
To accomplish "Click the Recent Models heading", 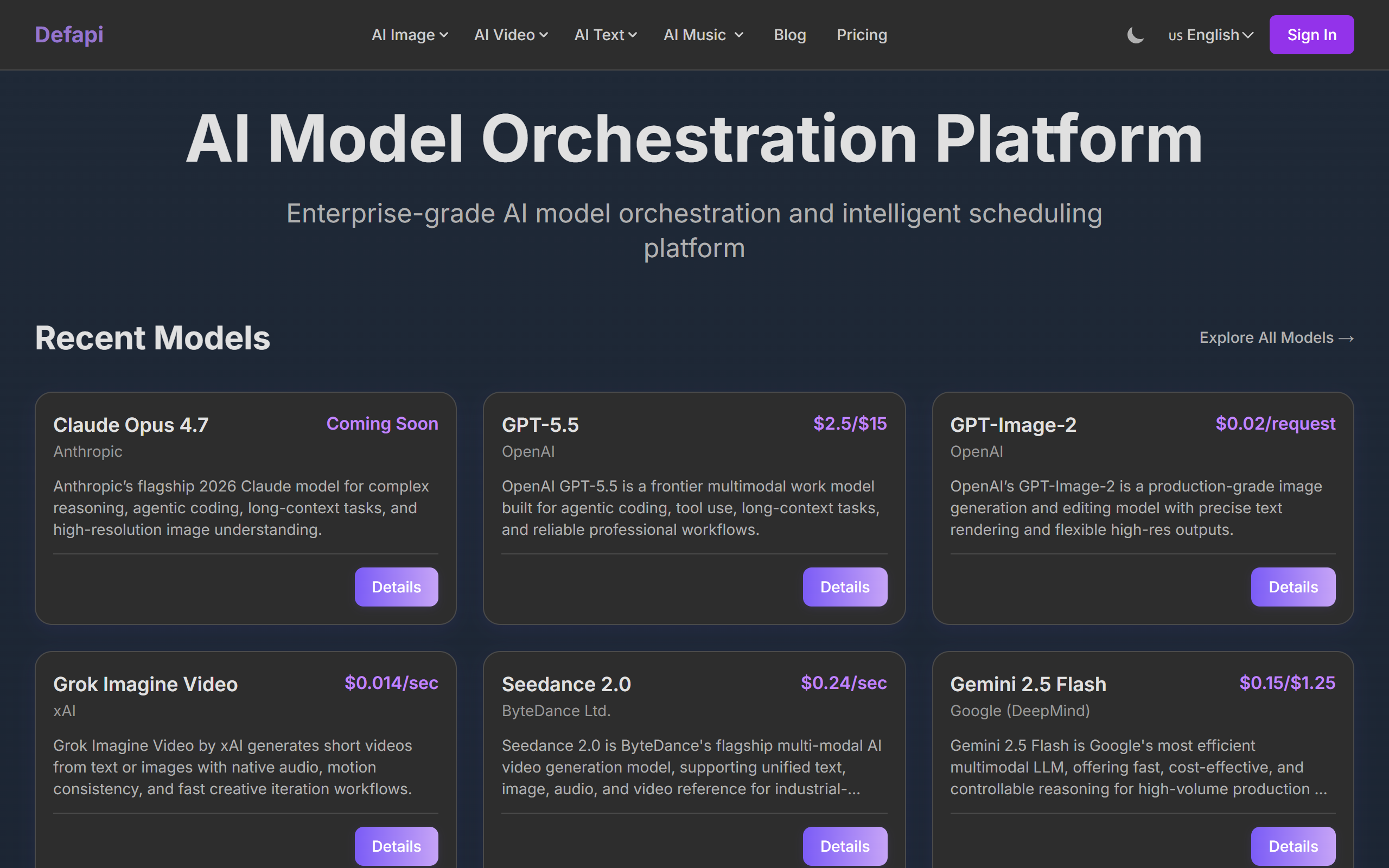I will 152,337.
